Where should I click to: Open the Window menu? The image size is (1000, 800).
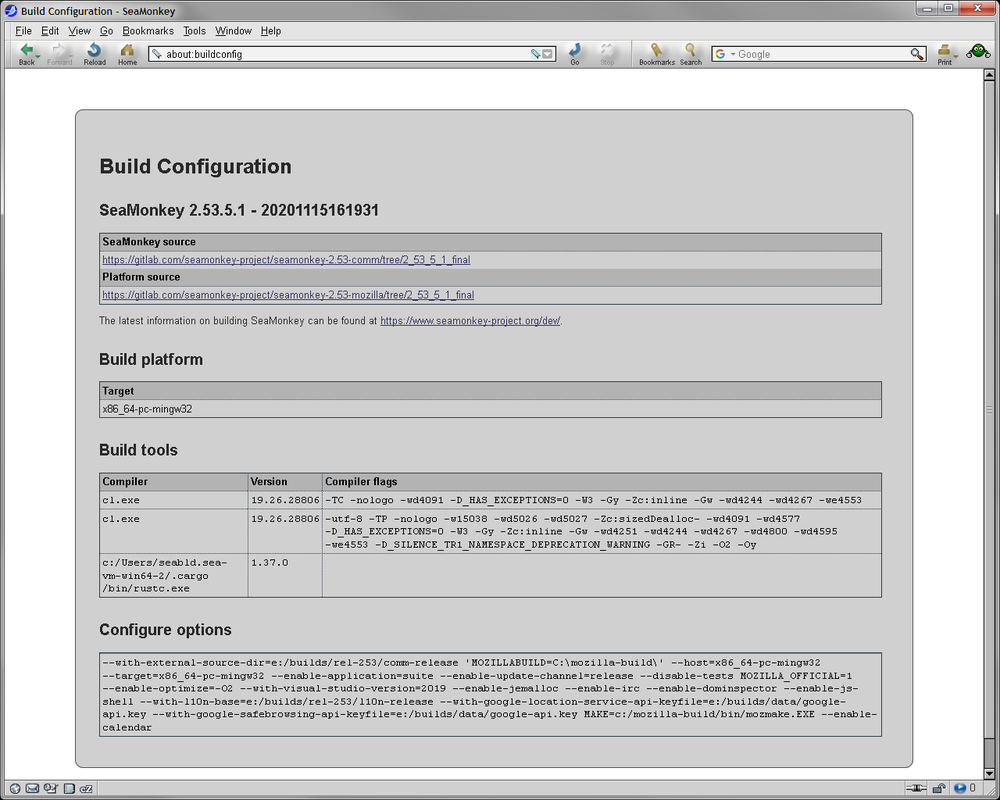point(233,31)
